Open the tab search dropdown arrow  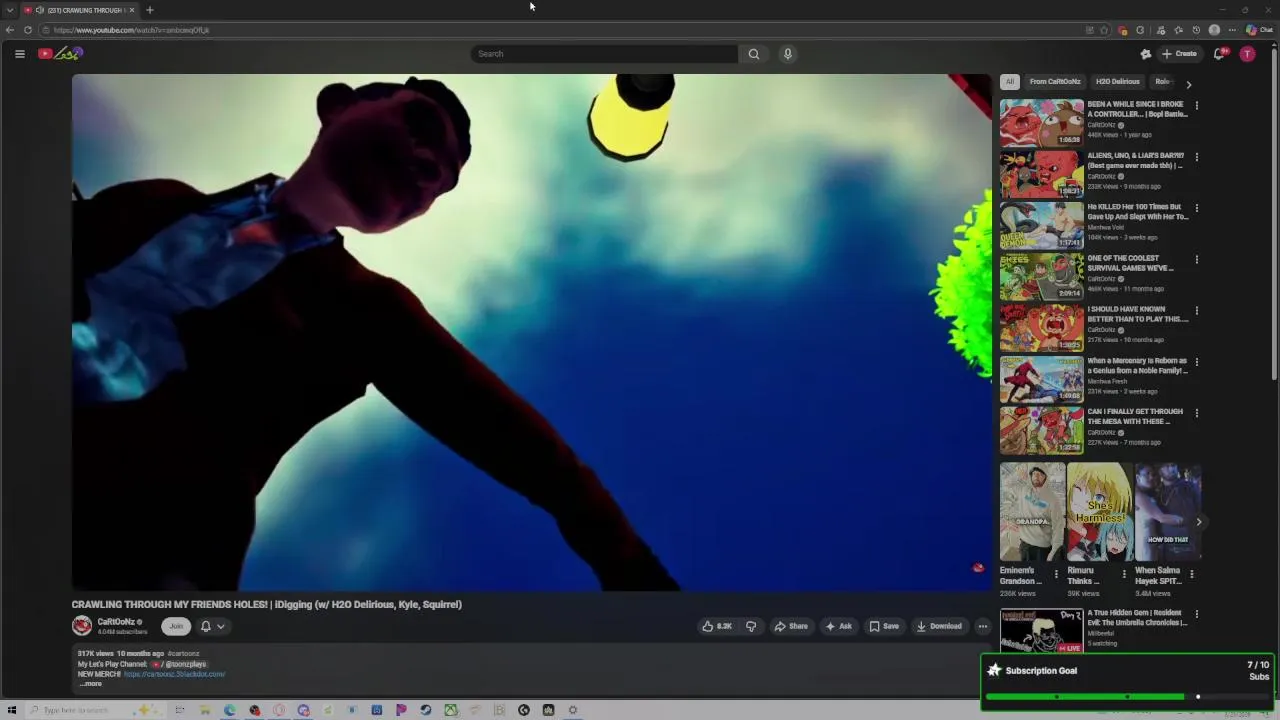tap(10, 10)
